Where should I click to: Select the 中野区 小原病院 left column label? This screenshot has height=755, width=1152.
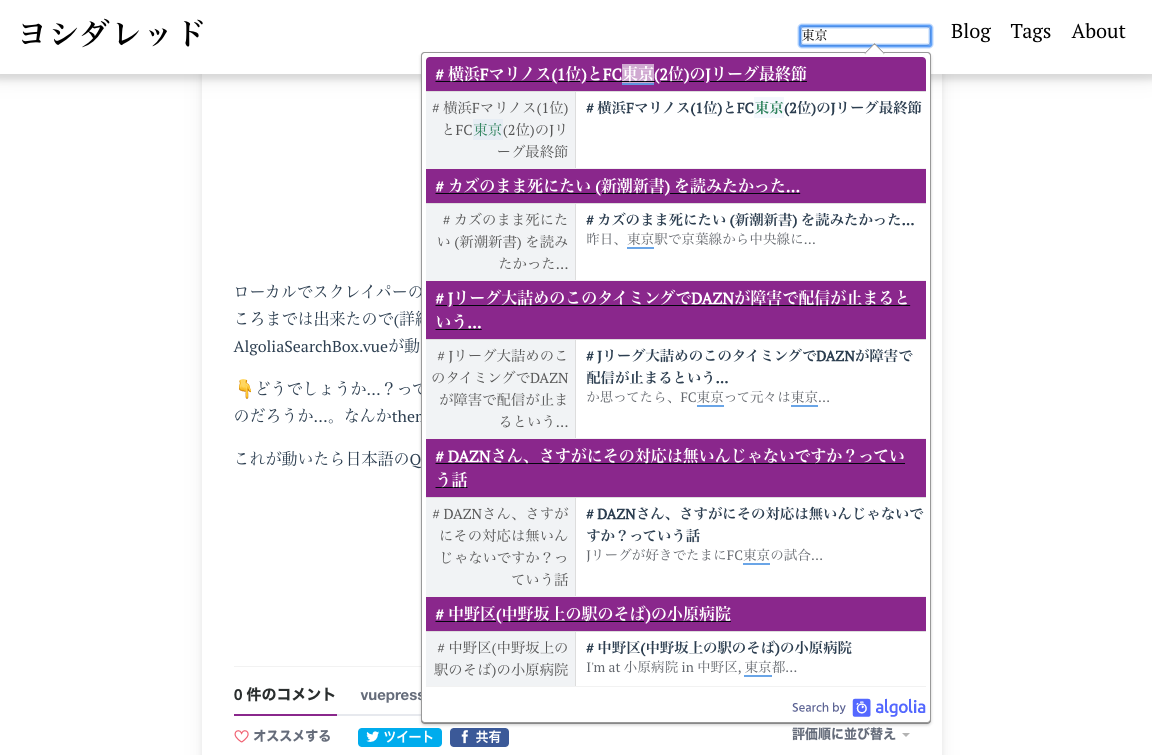501,659
